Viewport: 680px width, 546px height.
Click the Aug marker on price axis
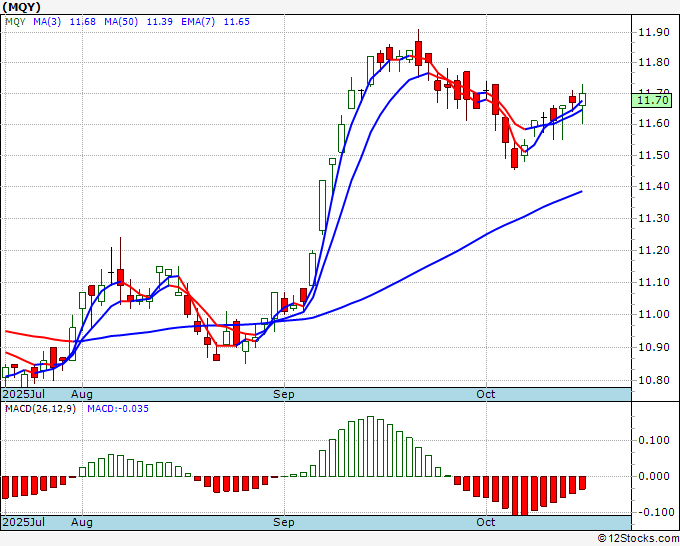pyautogui.click(x=81, y=395)
